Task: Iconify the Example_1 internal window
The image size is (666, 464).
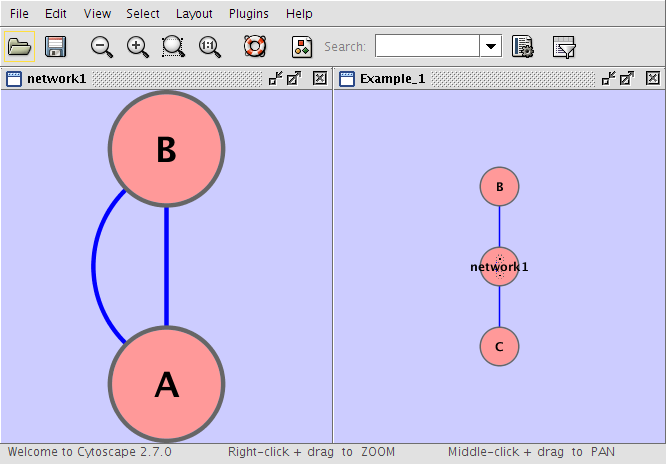Action: (608, 78)
